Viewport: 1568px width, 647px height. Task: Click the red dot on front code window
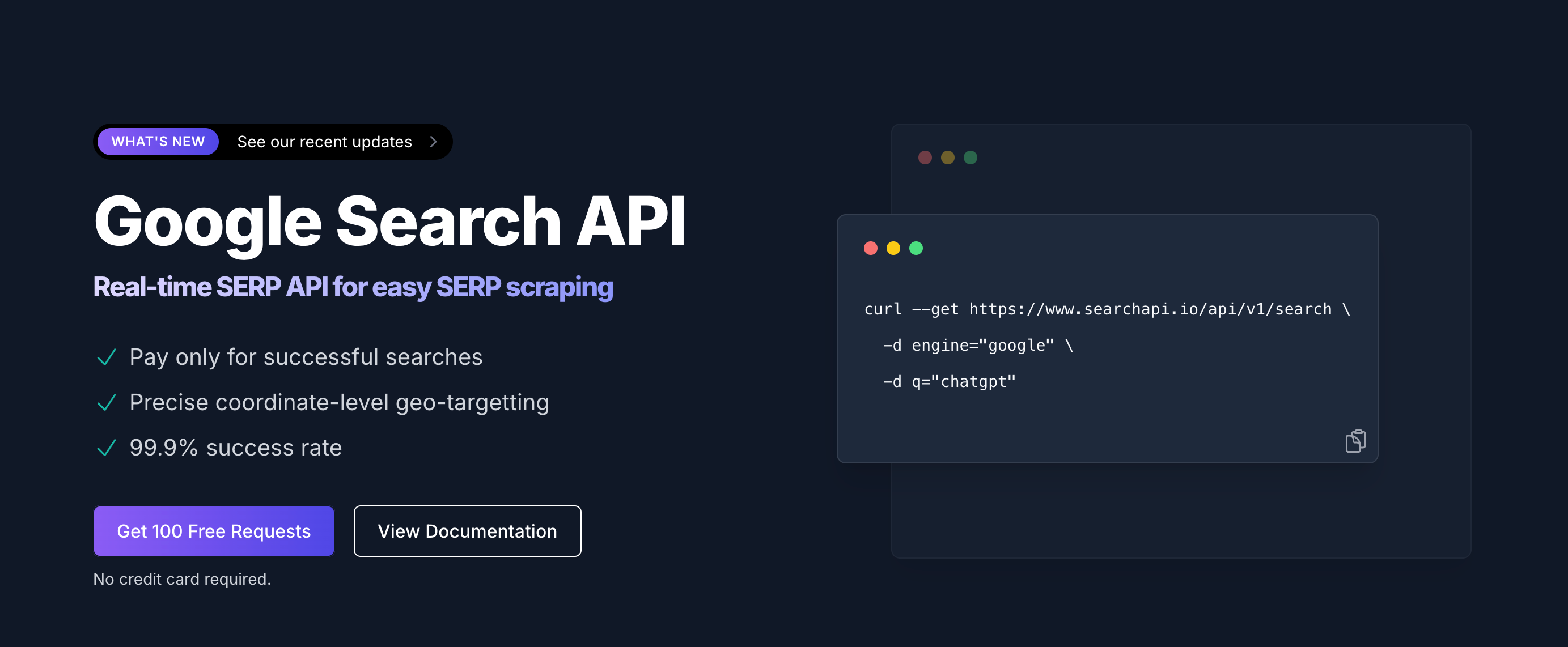[x=870, y=248]
